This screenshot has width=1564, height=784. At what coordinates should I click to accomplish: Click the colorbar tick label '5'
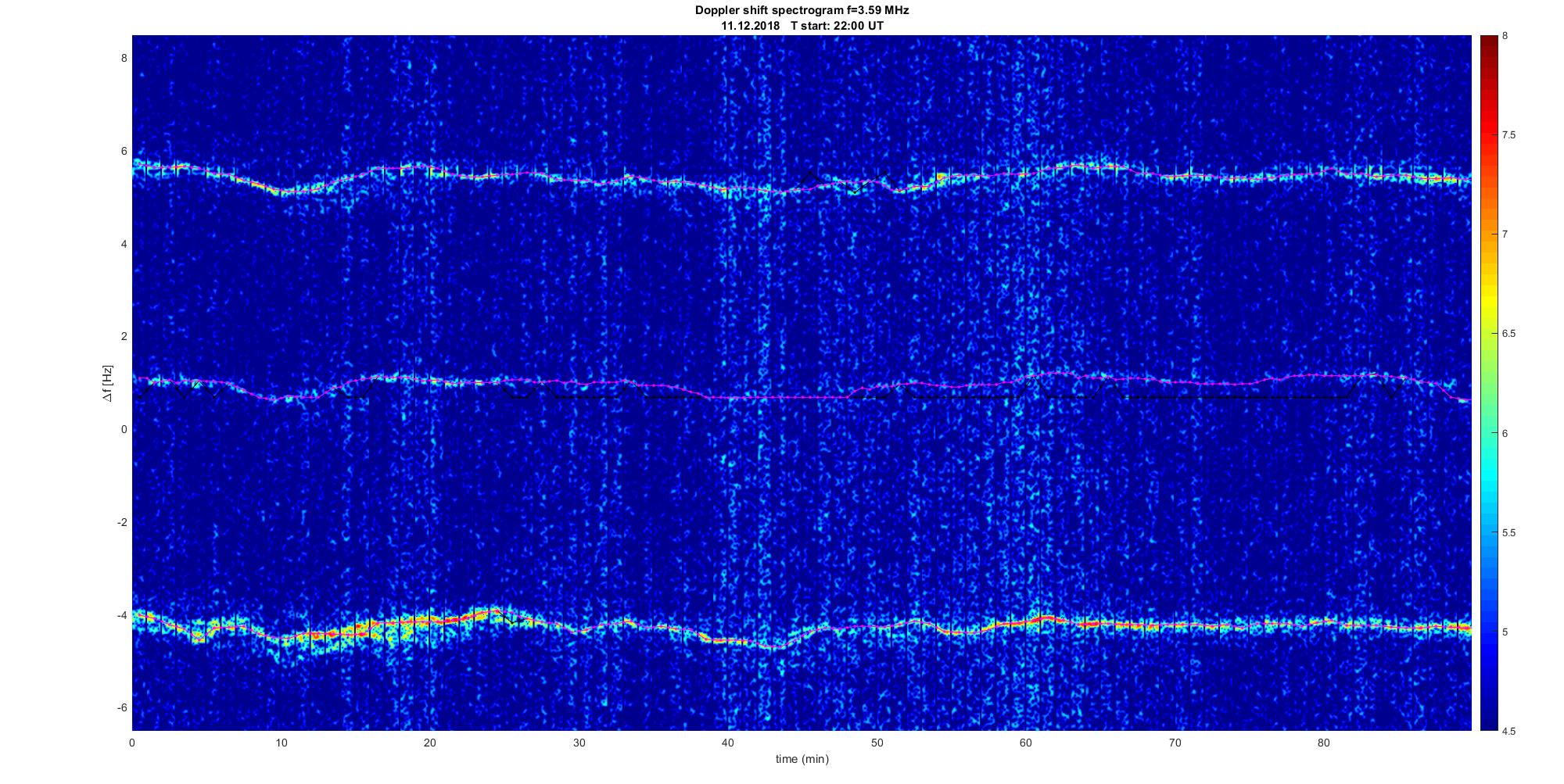click(x=1505, y=632)
